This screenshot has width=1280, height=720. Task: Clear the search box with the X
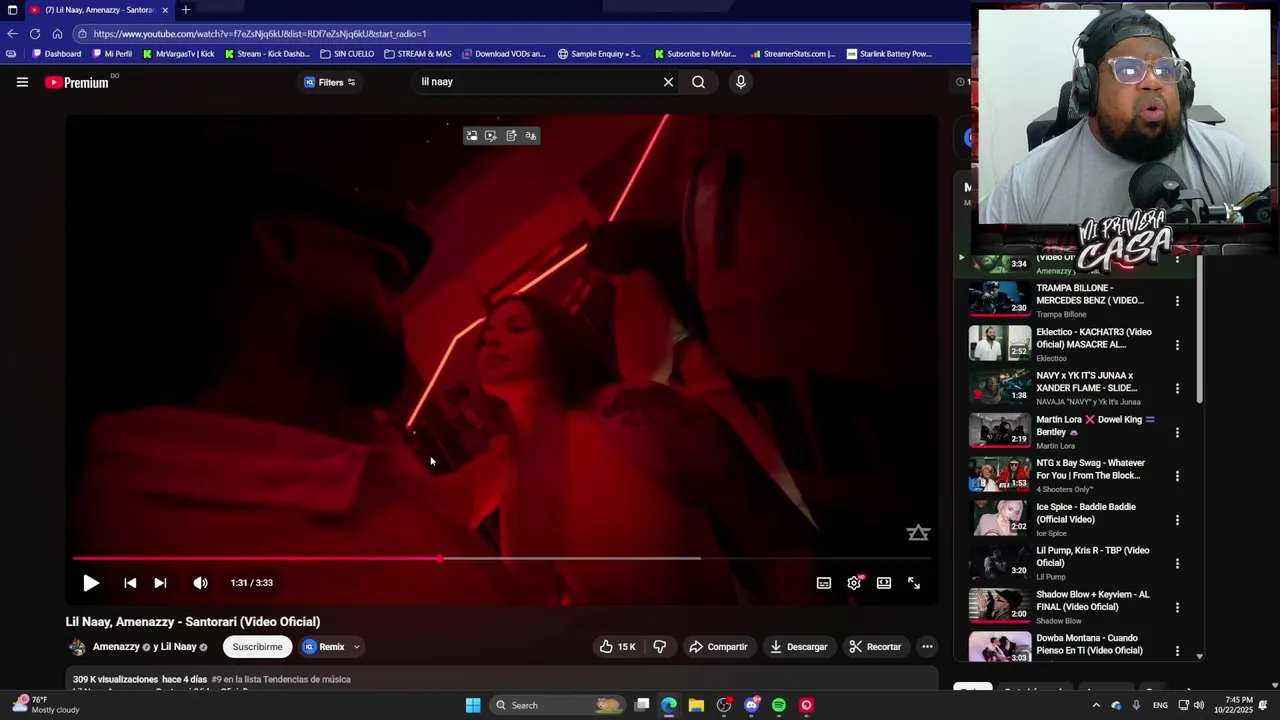668,82
